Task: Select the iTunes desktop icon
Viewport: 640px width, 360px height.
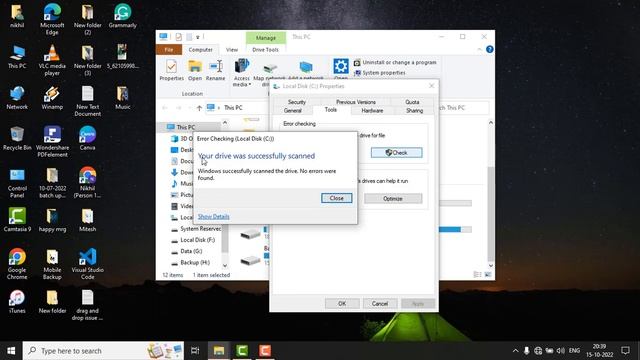Action: (17, 301)
